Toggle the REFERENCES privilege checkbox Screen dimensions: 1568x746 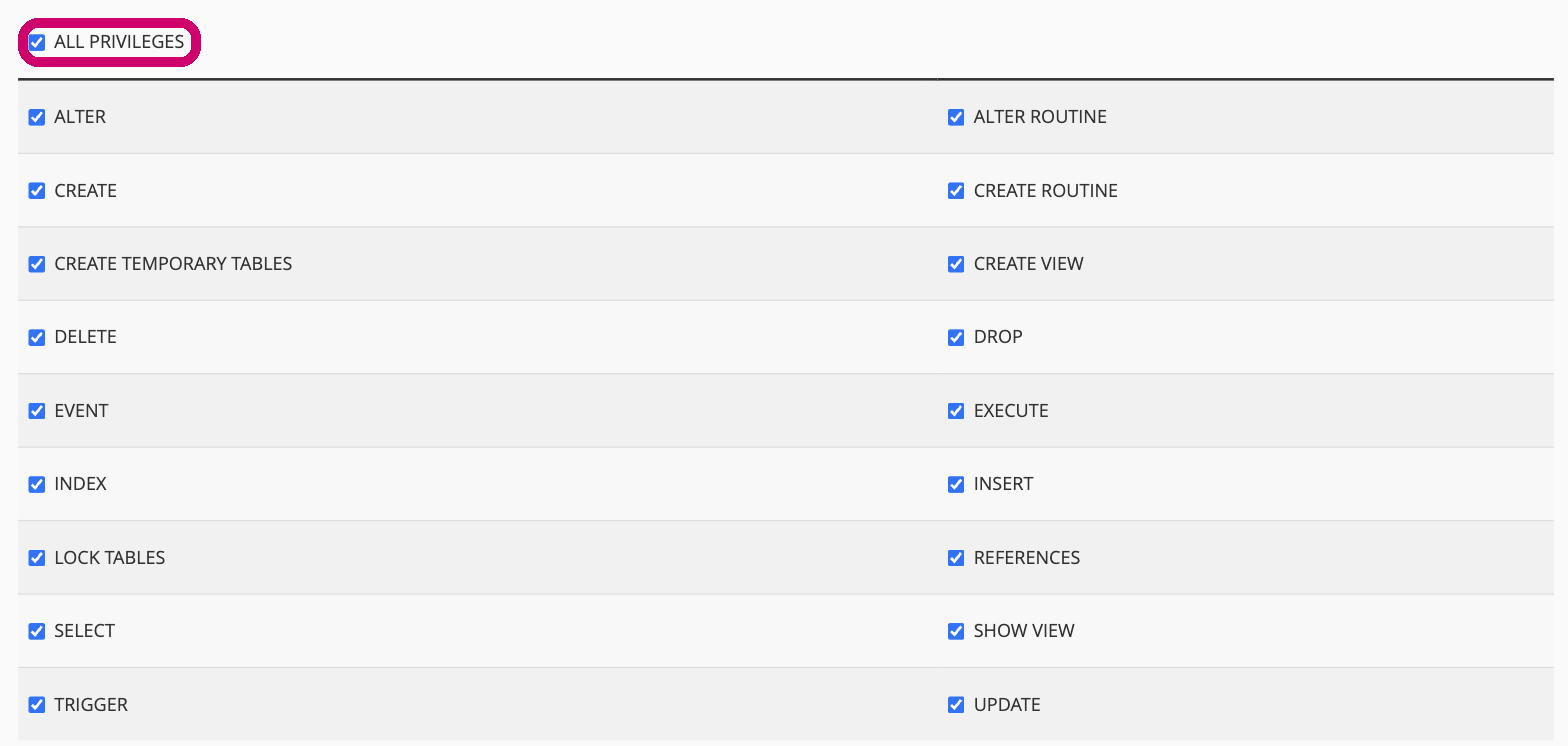pyautogui.click(x=956, y=558)
